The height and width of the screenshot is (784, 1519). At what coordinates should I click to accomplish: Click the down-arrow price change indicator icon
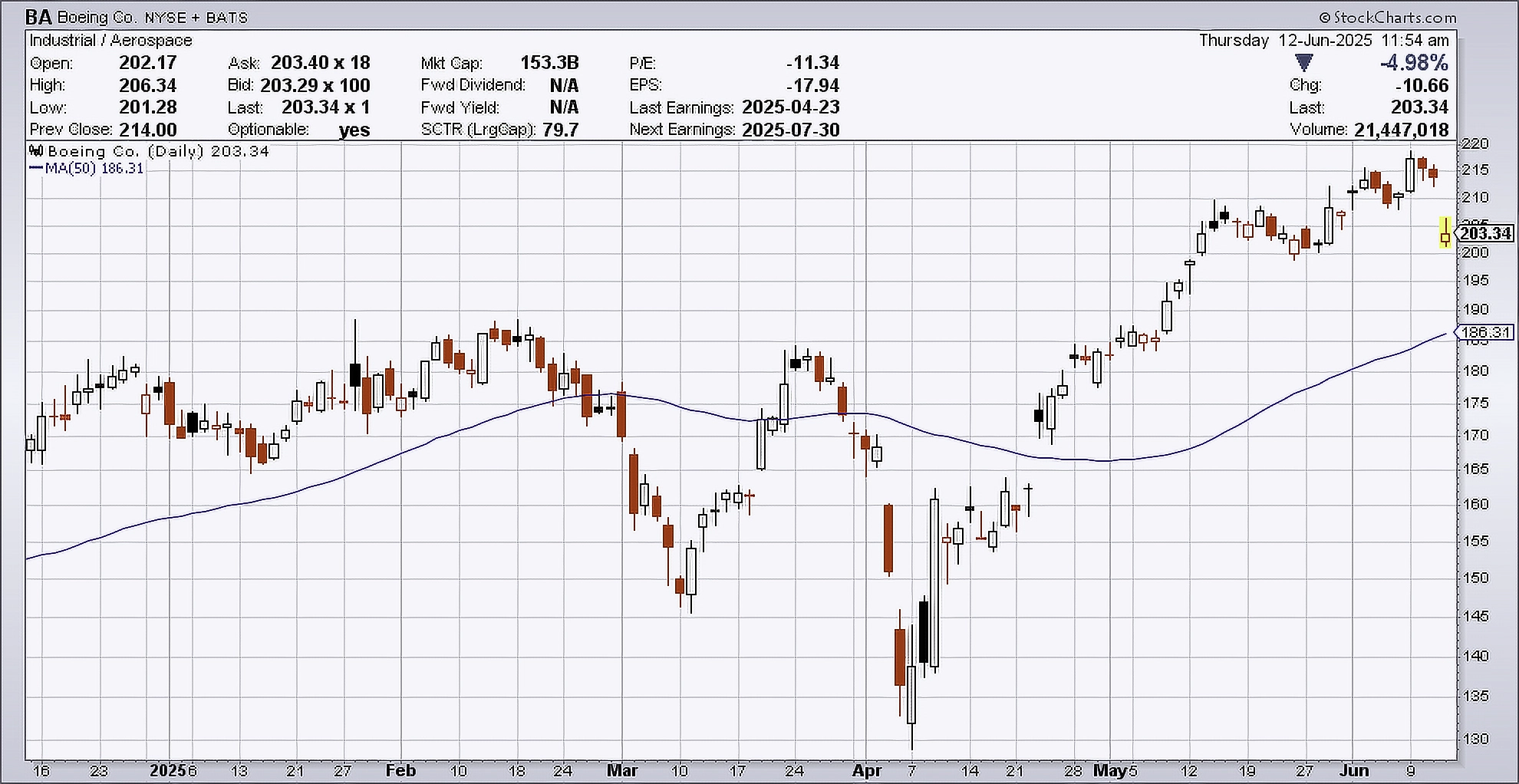tap(1303, 63)
